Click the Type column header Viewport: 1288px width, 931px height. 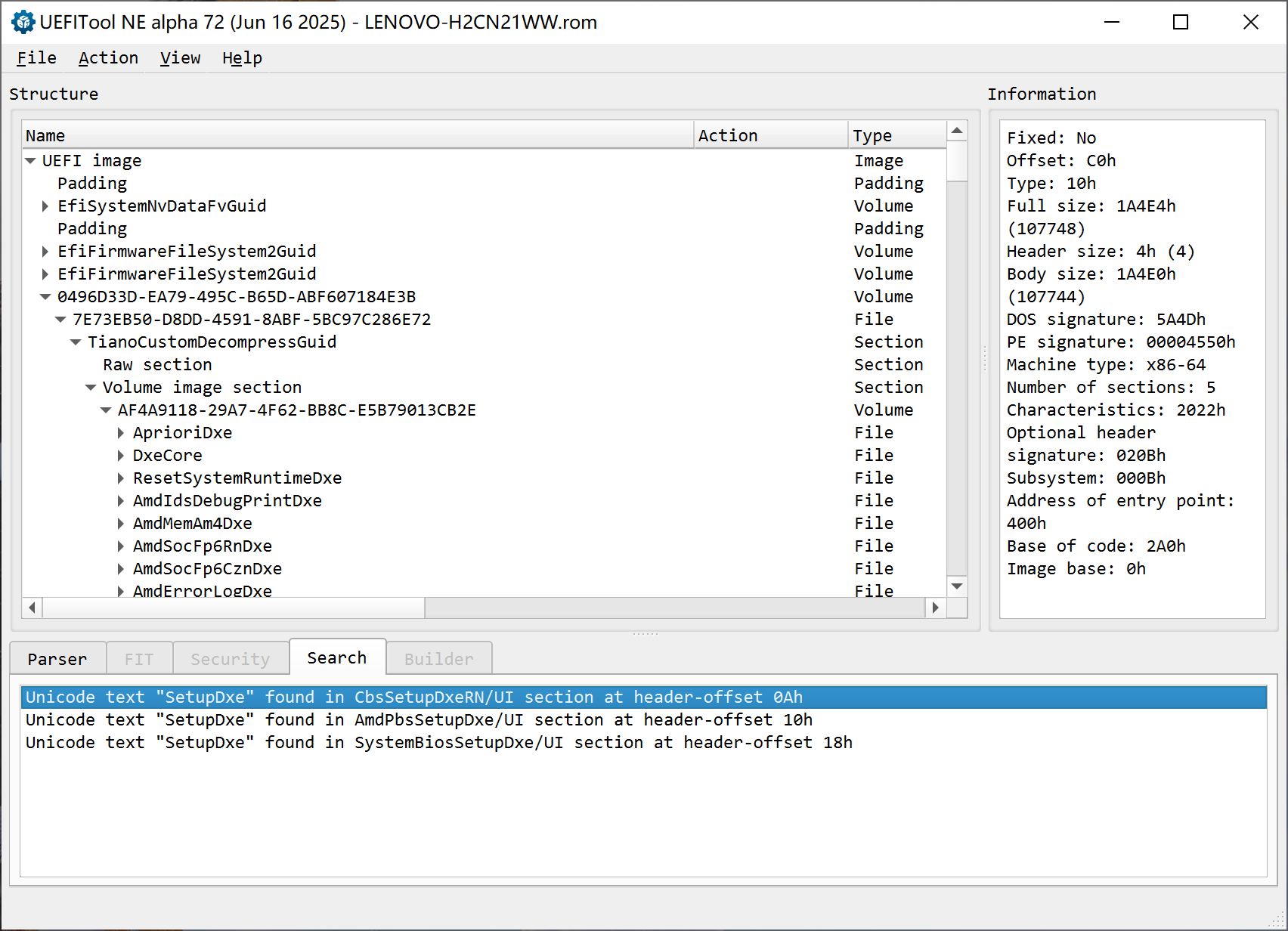pos(897,135)
